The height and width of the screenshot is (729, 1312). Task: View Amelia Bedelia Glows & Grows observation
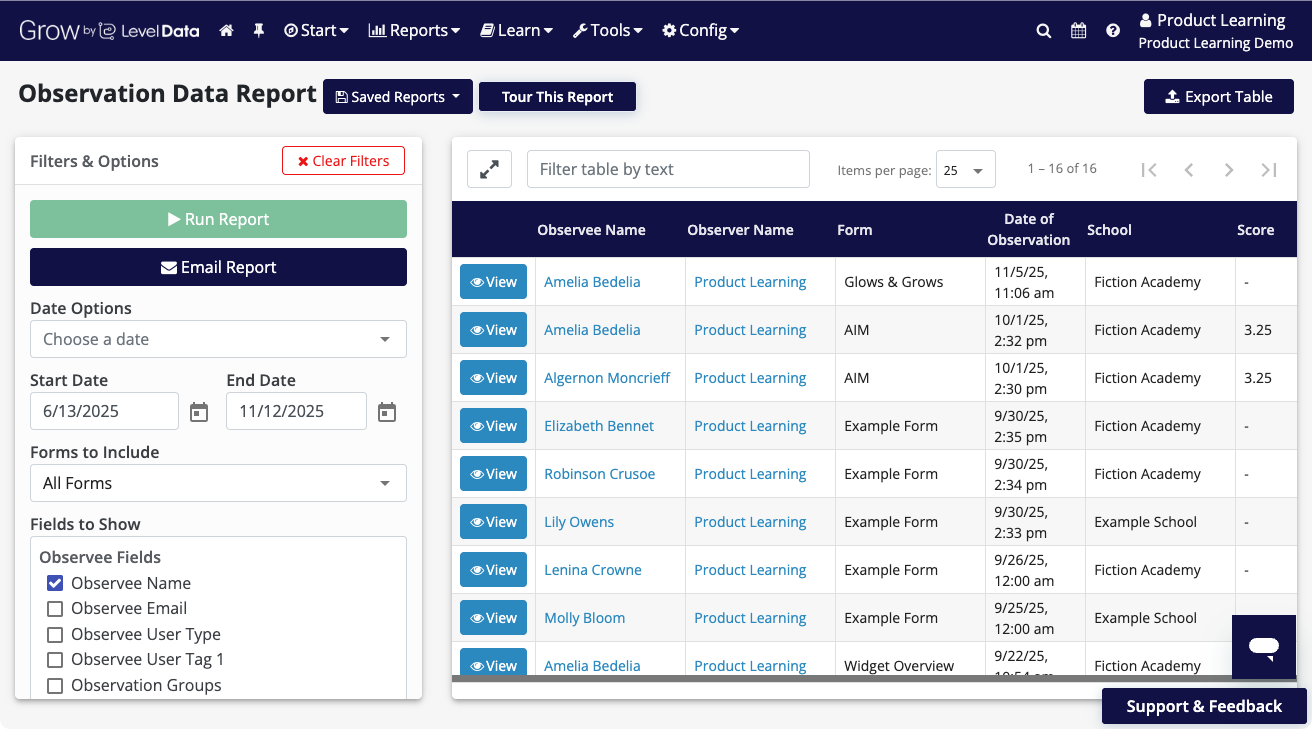pyautogui.click(x=493, y=282)
